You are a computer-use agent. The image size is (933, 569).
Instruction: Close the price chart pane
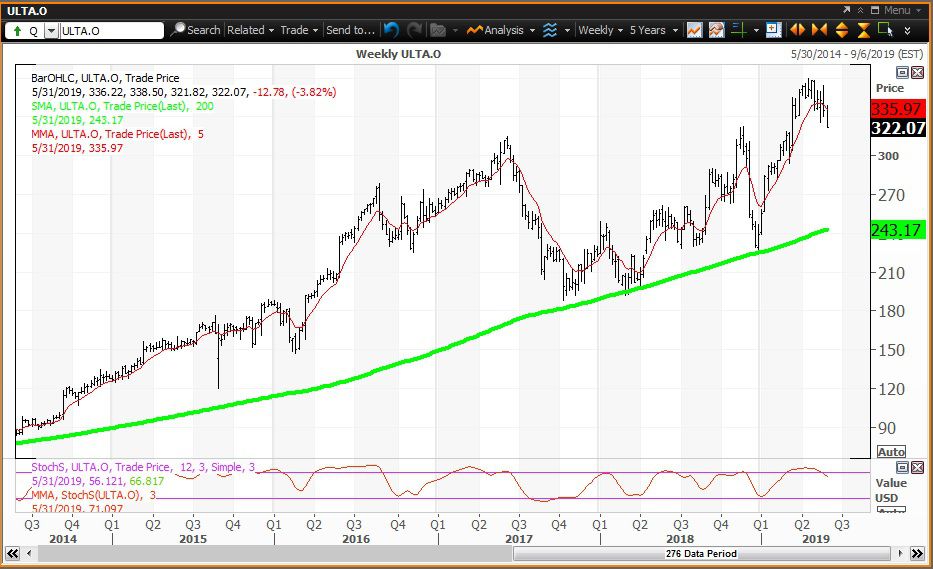(x=918, y=73)
